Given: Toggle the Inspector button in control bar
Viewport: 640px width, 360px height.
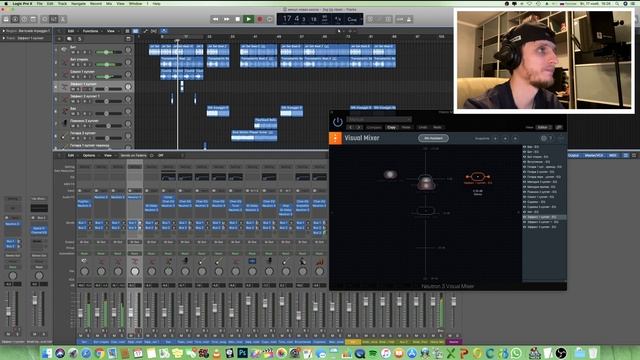Looking at the screenshot, I should tap(15, 19).
